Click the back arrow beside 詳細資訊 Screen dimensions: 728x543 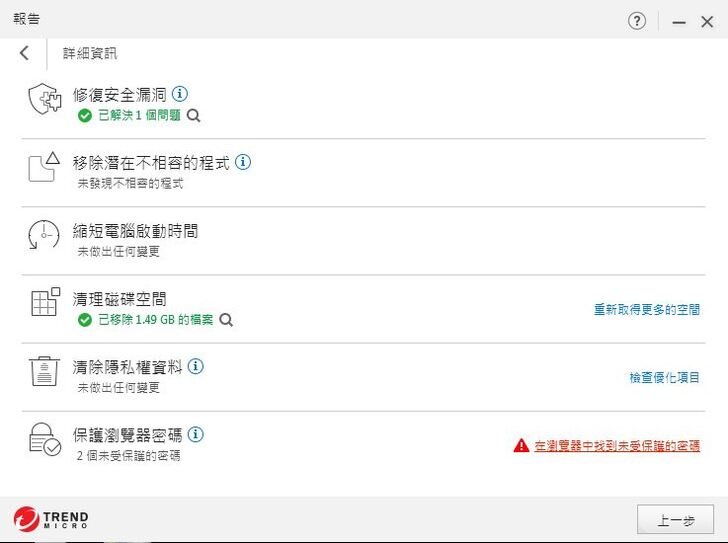point(24,53)
